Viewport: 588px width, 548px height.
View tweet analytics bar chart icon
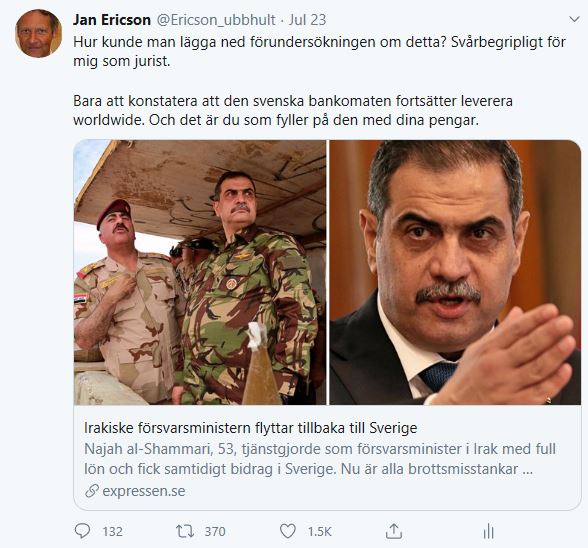point(488,531)
